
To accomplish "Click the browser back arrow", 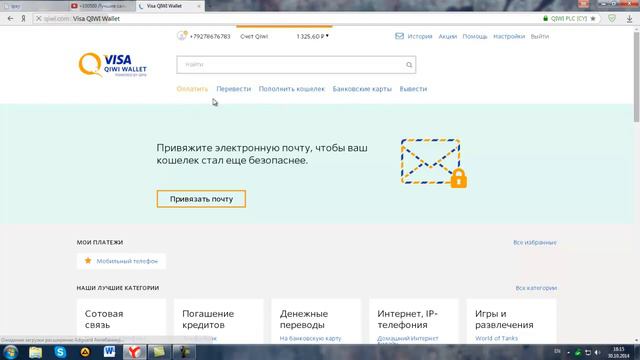I will [x=10, y=19].
